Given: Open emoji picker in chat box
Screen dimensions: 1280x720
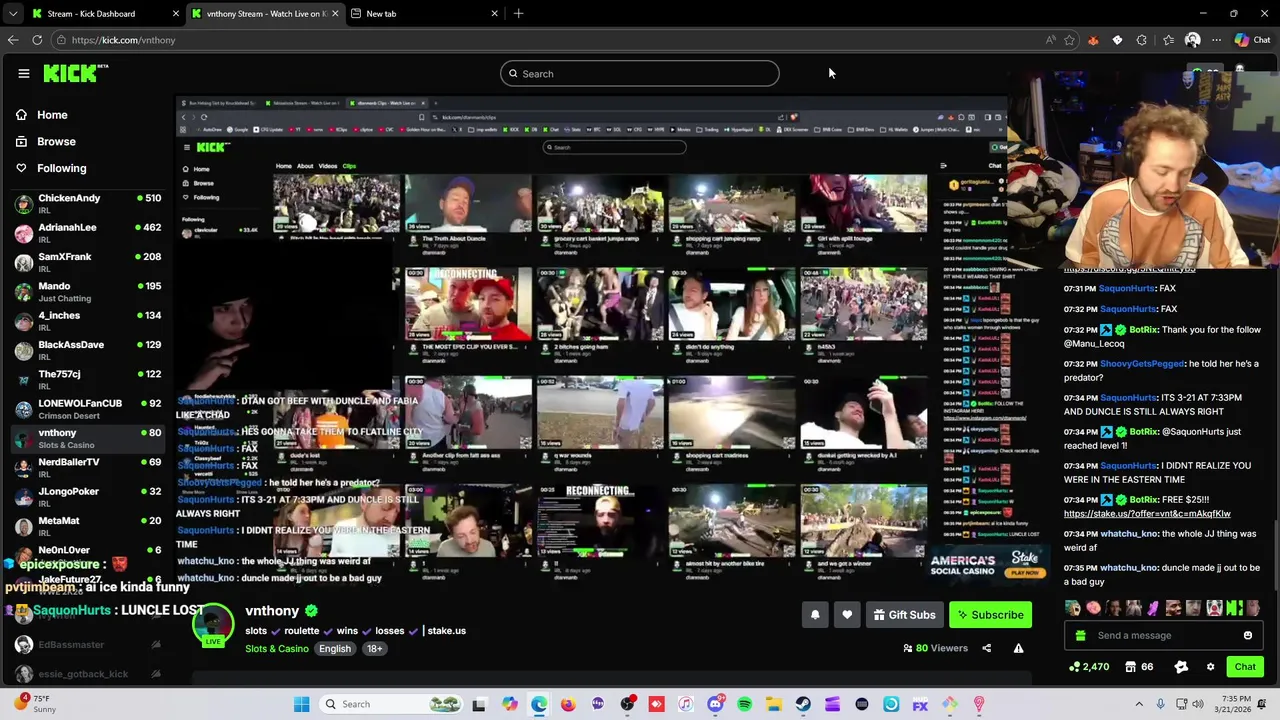Looking at the screenshot, I should pos(1247,635).
